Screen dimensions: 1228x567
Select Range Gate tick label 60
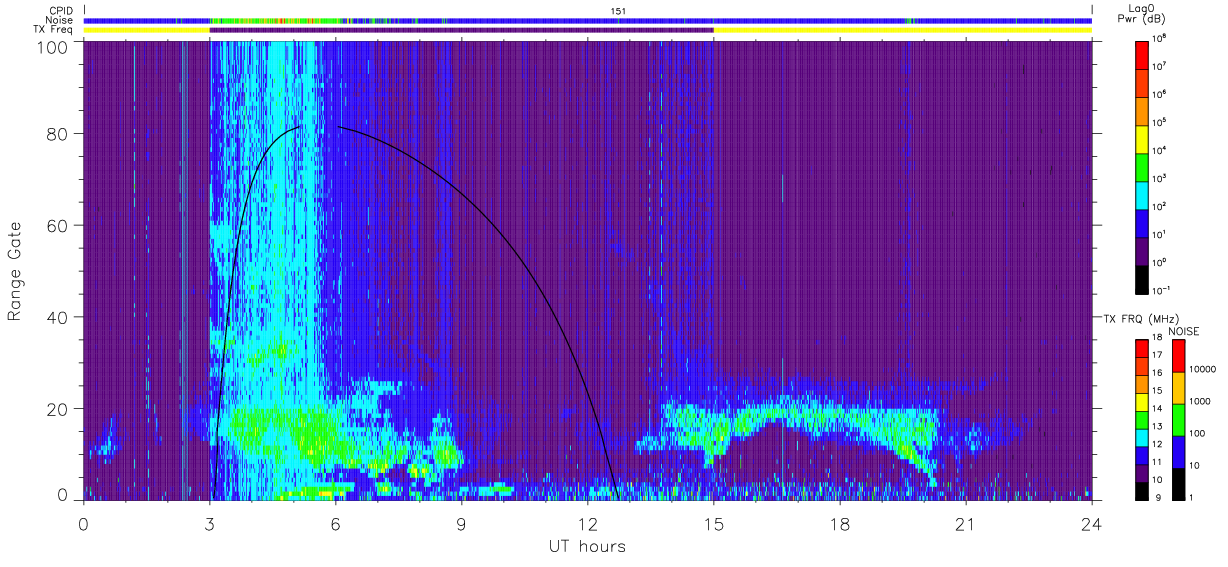(x=56, y=225)
